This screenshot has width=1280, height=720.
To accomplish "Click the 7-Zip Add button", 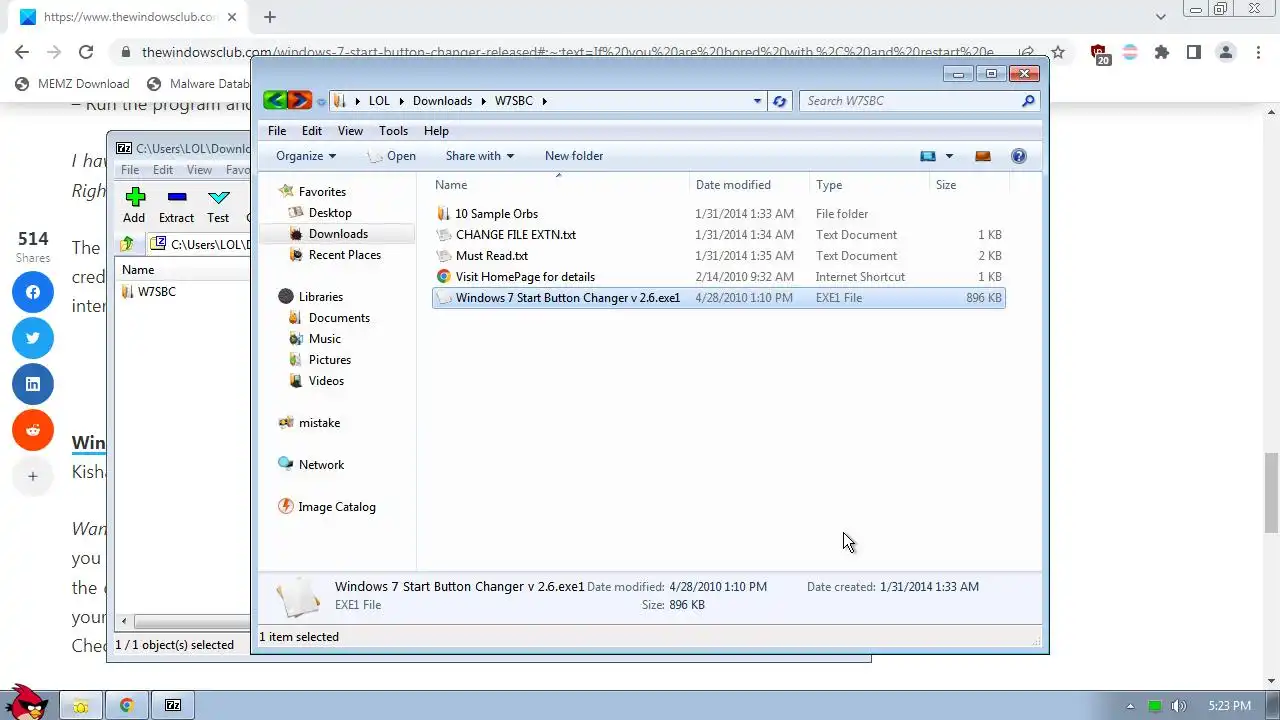I will (134, 205).
